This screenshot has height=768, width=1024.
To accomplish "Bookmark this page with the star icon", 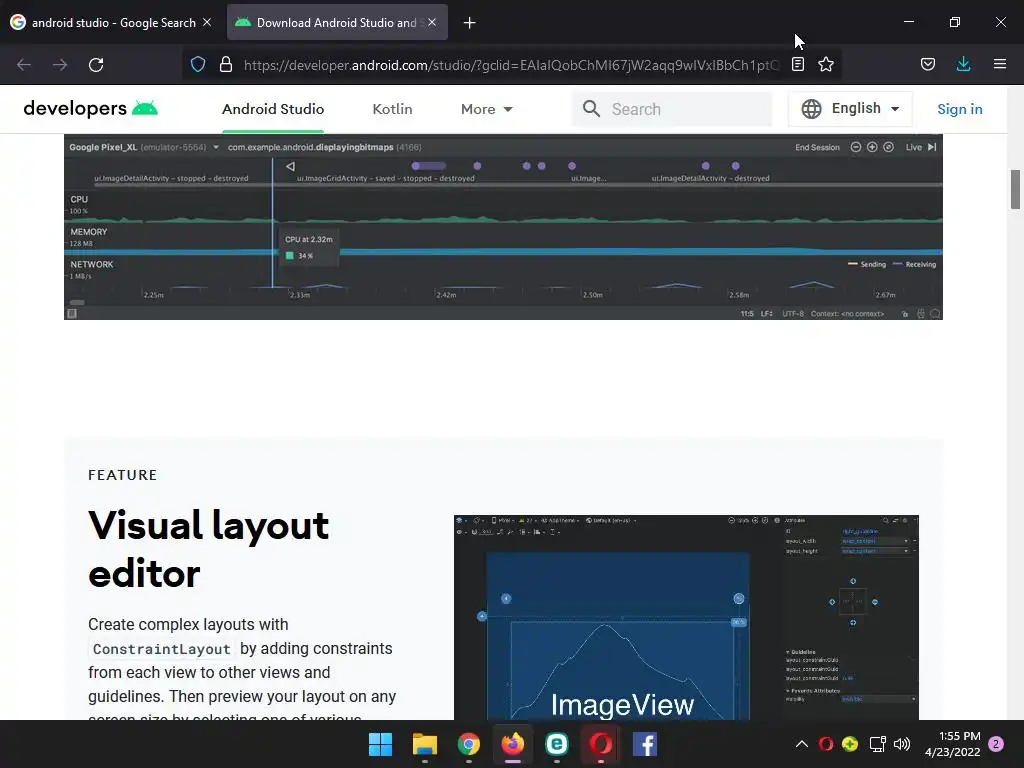I will 826,64.
